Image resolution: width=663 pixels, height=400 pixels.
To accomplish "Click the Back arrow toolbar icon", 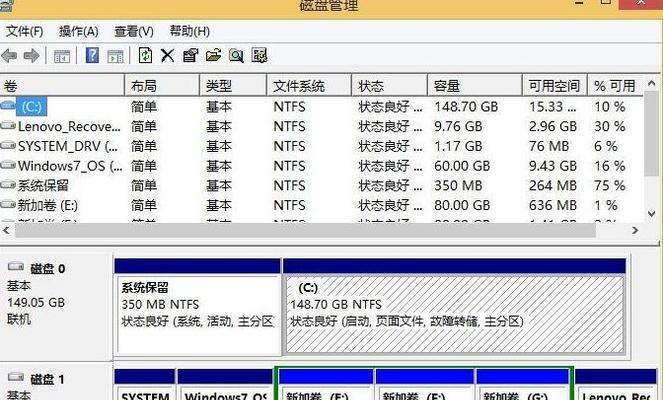I will coord(9,55).
